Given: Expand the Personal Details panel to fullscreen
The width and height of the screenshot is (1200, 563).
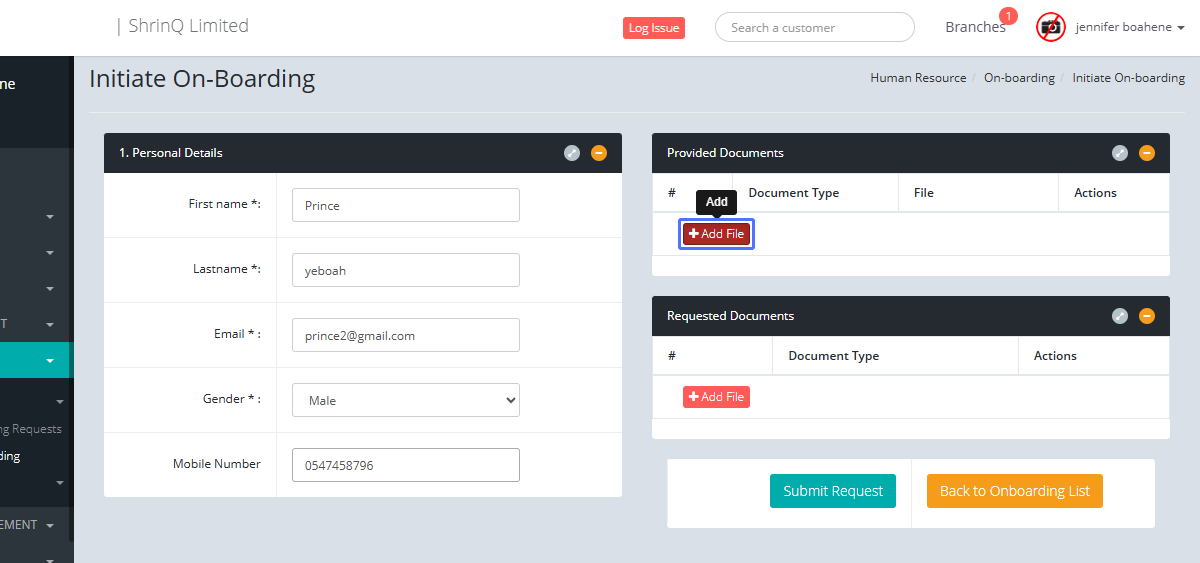Looking at the screenshot, I should (571, 153).
